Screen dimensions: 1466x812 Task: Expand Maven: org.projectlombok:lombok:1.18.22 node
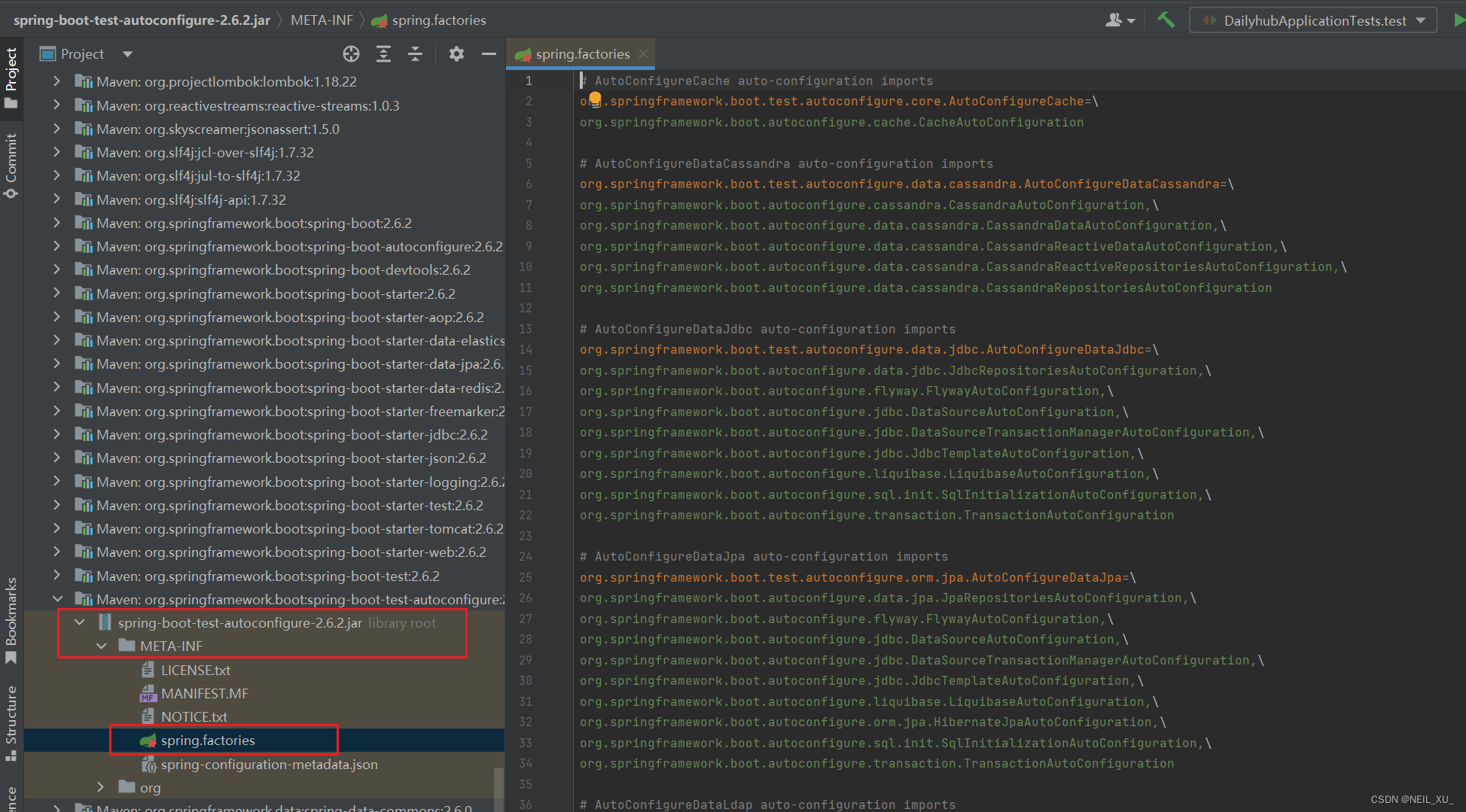click(56, 81)
